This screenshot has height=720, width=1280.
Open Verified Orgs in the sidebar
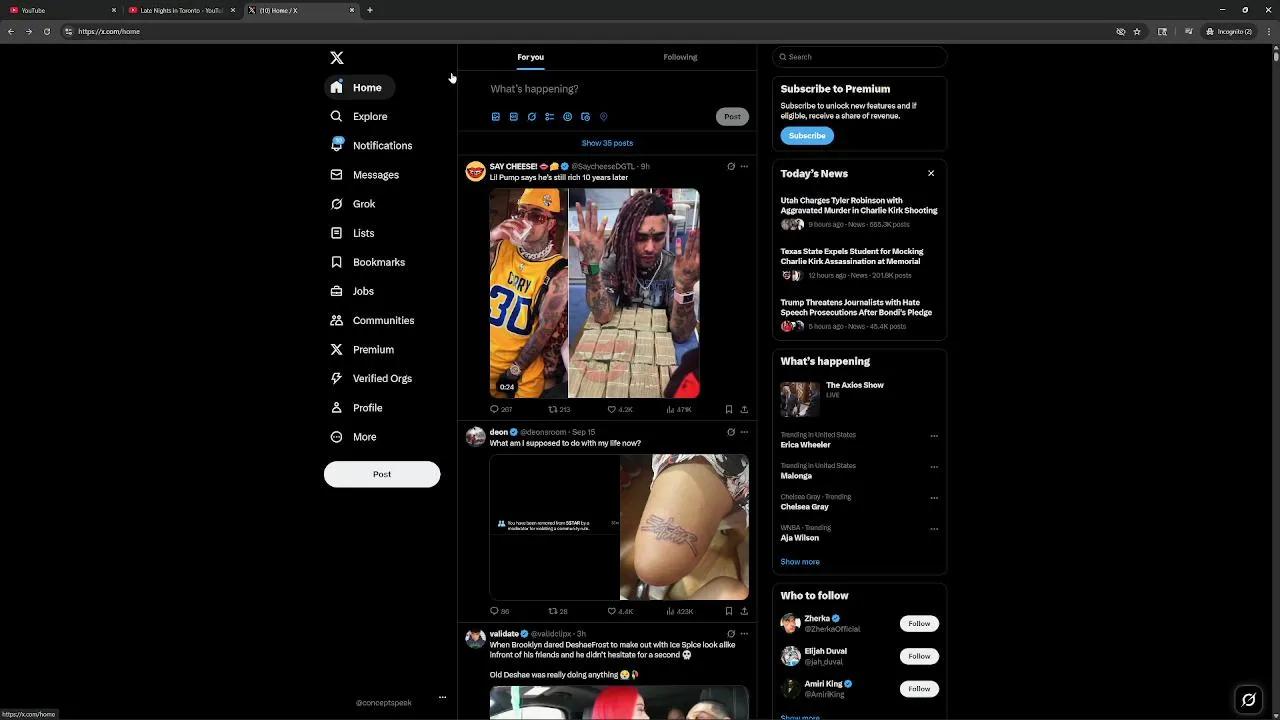[x=371, y=378]
